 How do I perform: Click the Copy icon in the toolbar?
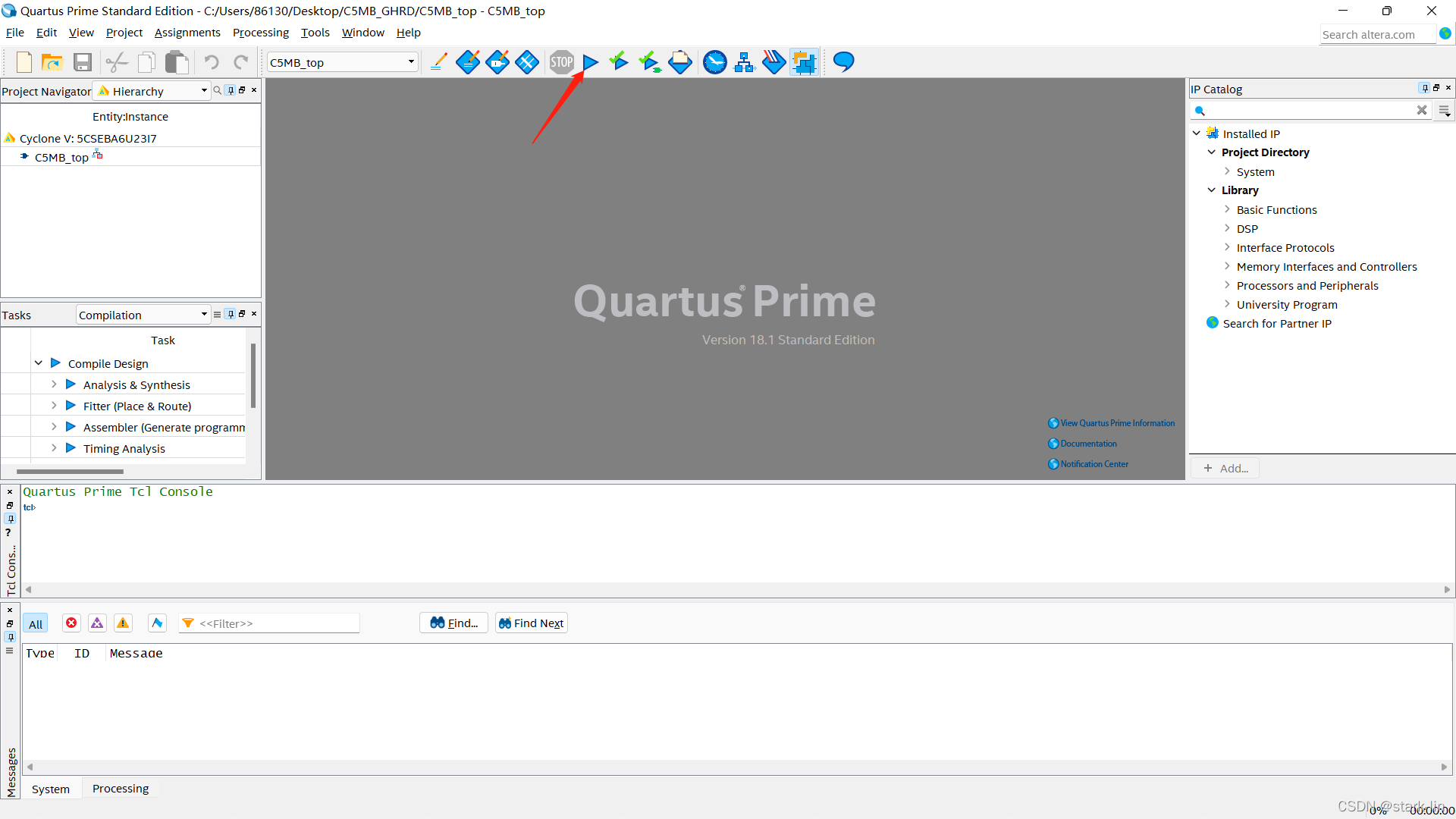[x=146, y=62]
